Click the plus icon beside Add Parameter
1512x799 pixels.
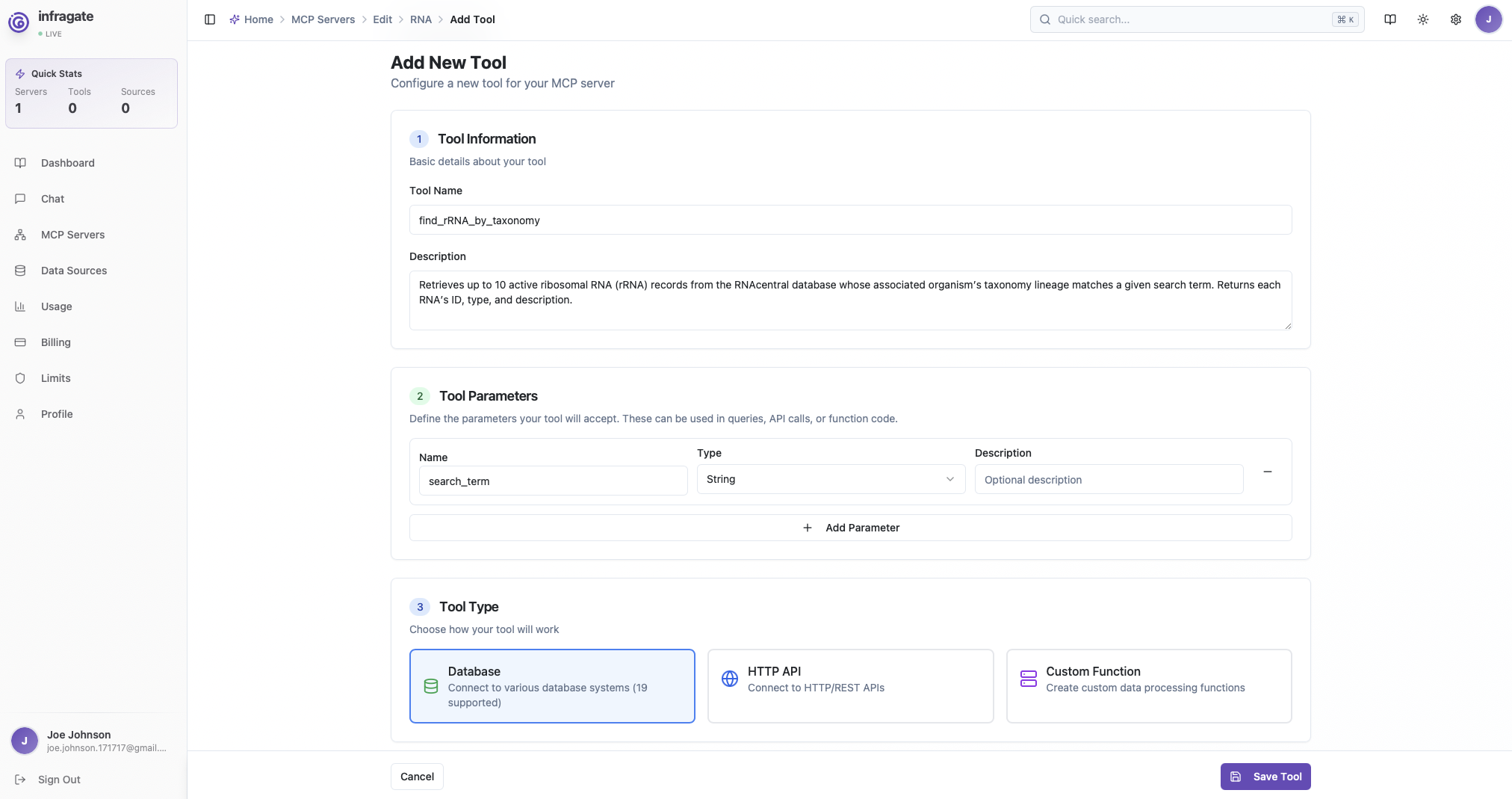[808, 528]
